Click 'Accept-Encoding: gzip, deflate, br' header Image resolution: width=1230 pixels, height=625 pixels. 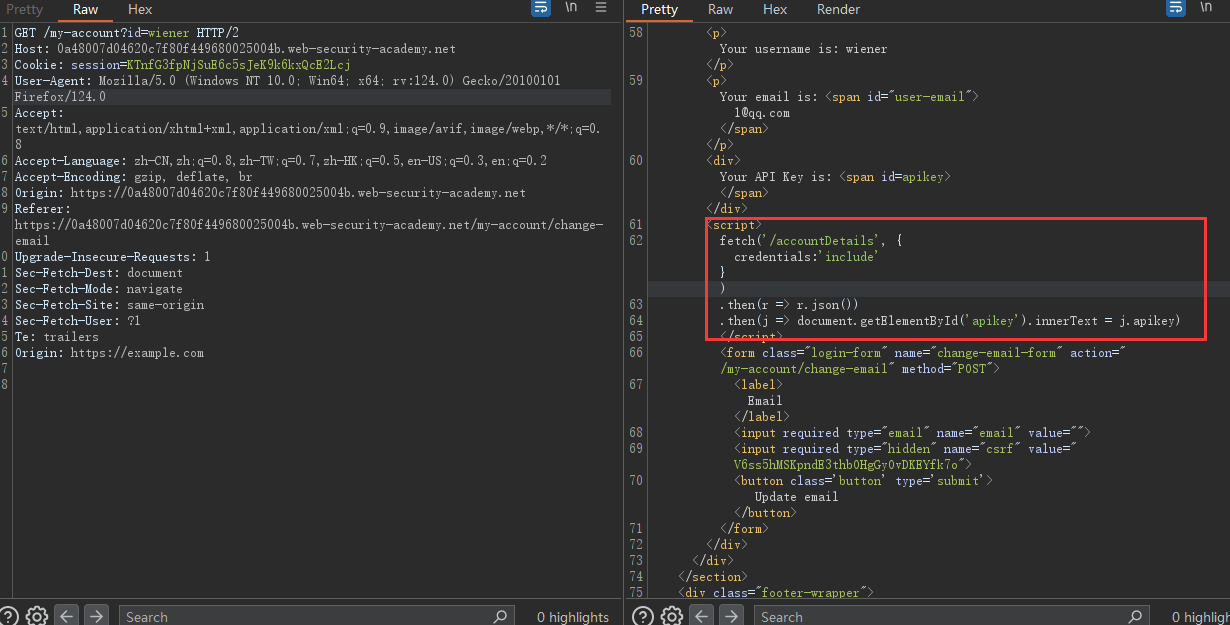tap(134, 177)
